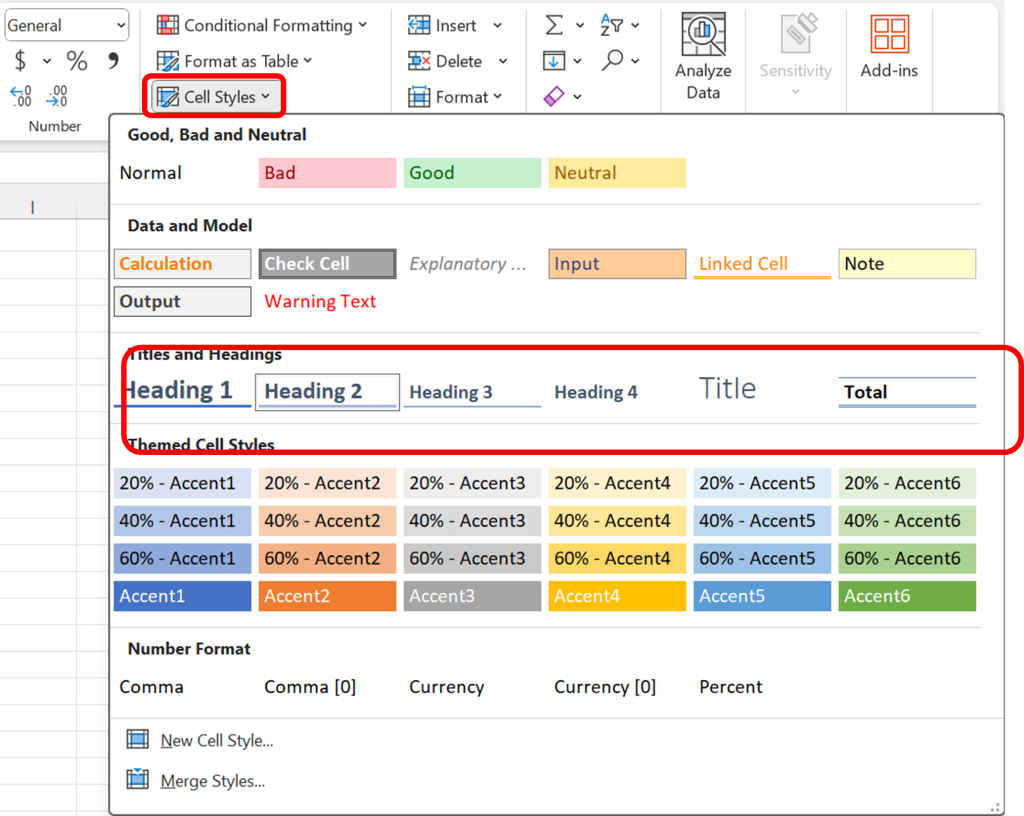Apply the Heading 3 style
This screenshot has width=1024, height=816.
click(472, 392)
